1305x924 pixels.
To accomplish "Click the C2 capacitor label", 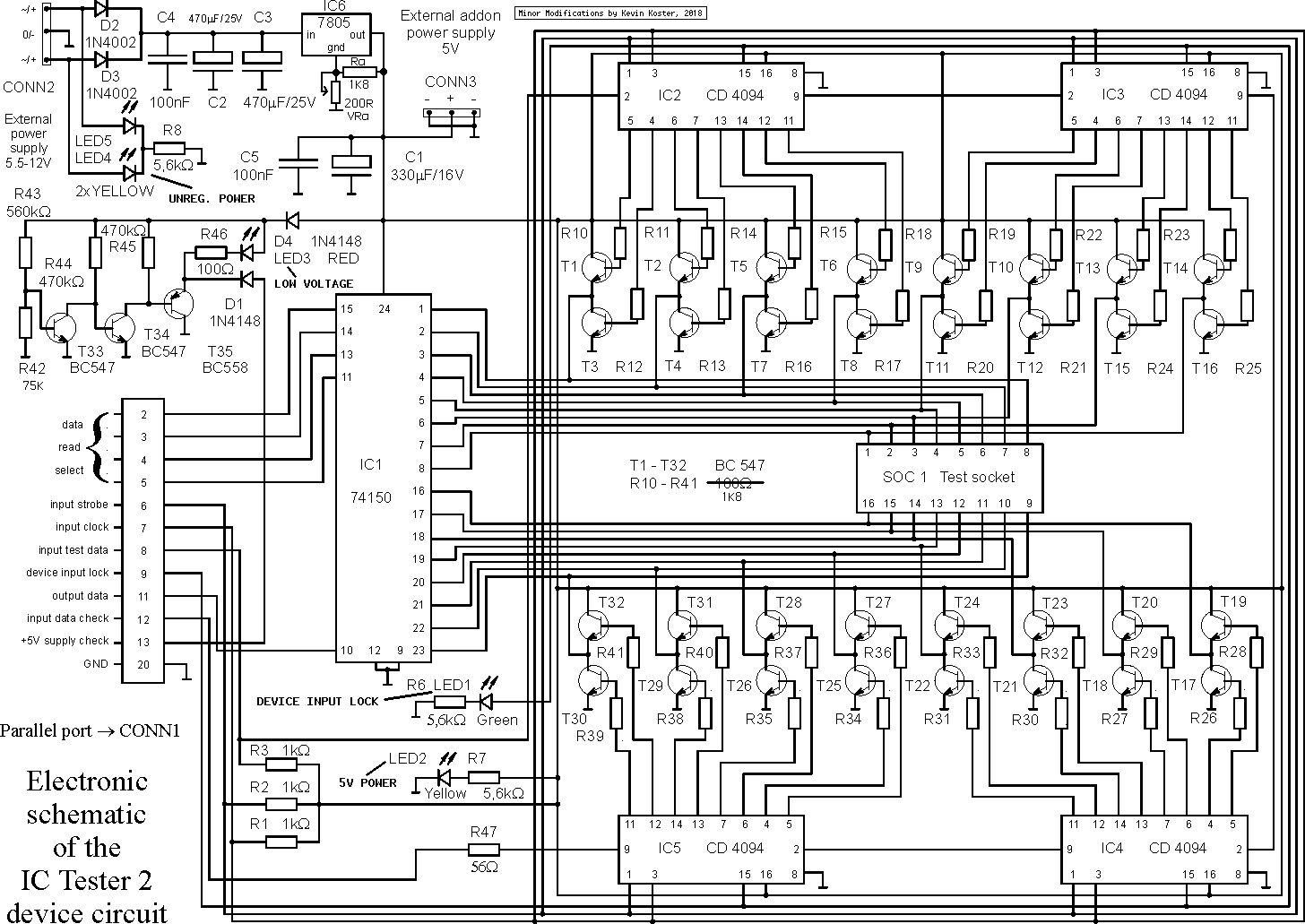I will click(x=217, y=102).
